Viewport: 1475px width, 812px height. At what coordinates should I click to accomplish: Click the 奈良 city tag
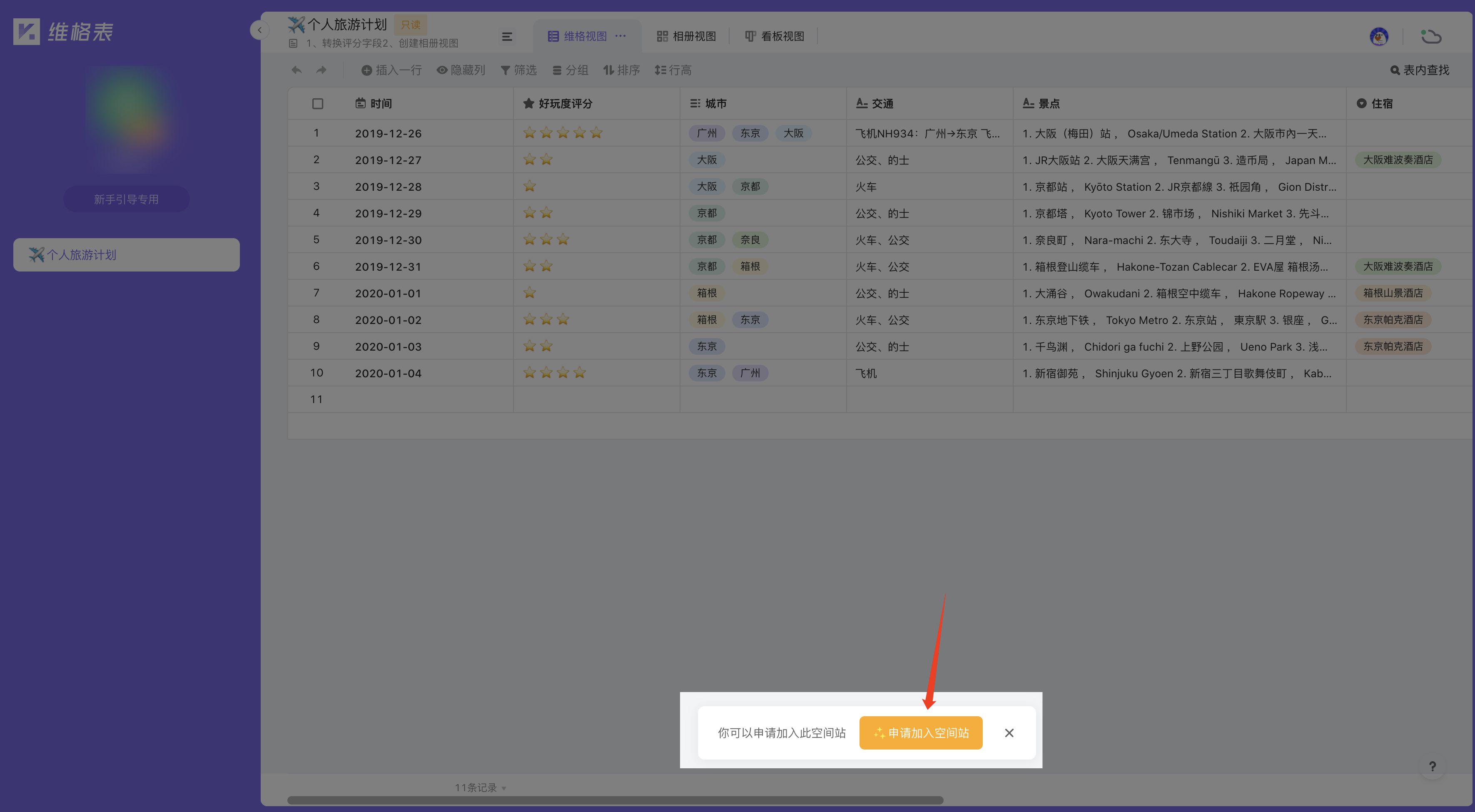pyautogui.click(x=750, y=240)
